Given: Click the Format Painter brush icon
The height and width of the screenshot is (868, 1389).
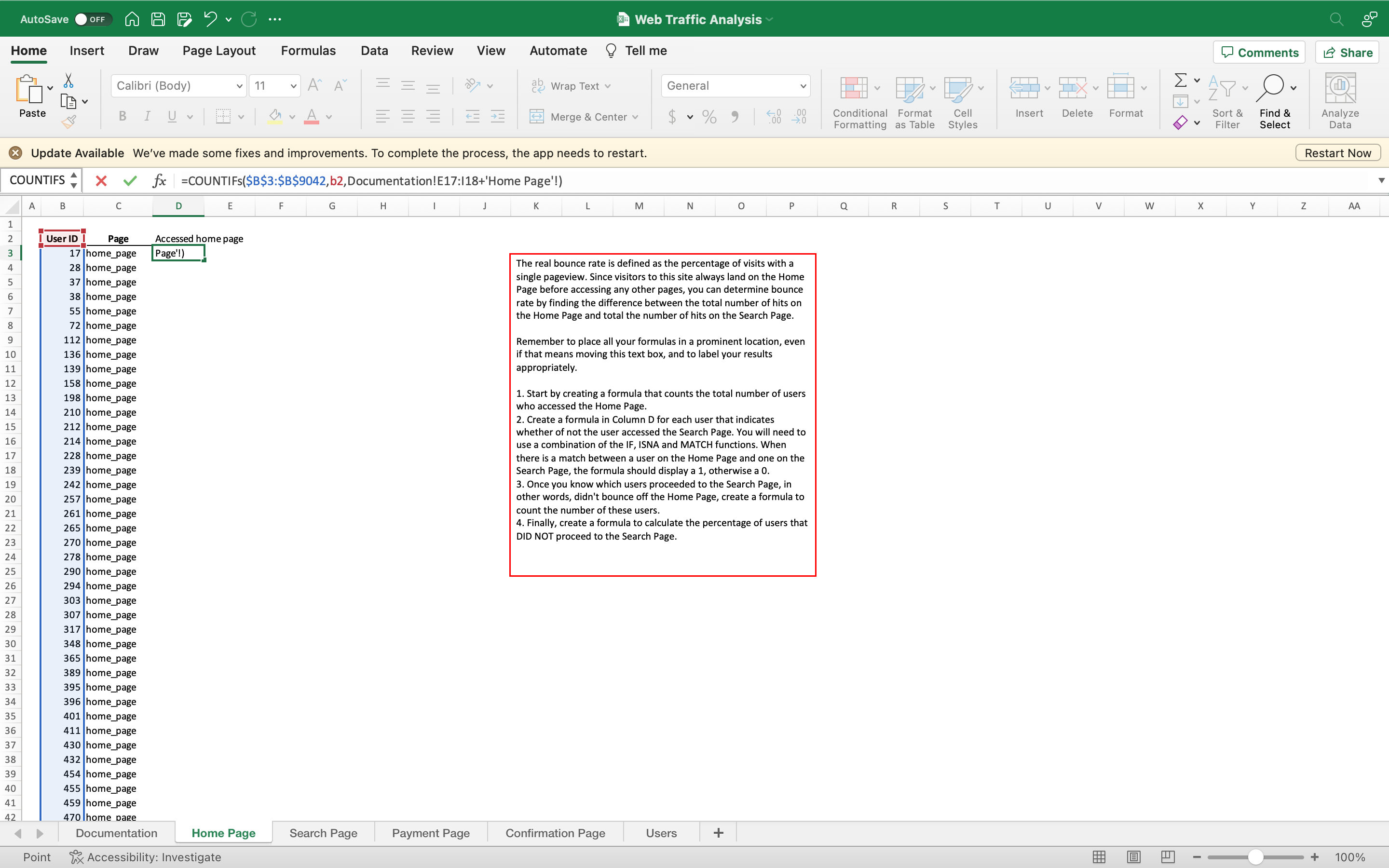Looking at the screenshot, I should [69, 121].
